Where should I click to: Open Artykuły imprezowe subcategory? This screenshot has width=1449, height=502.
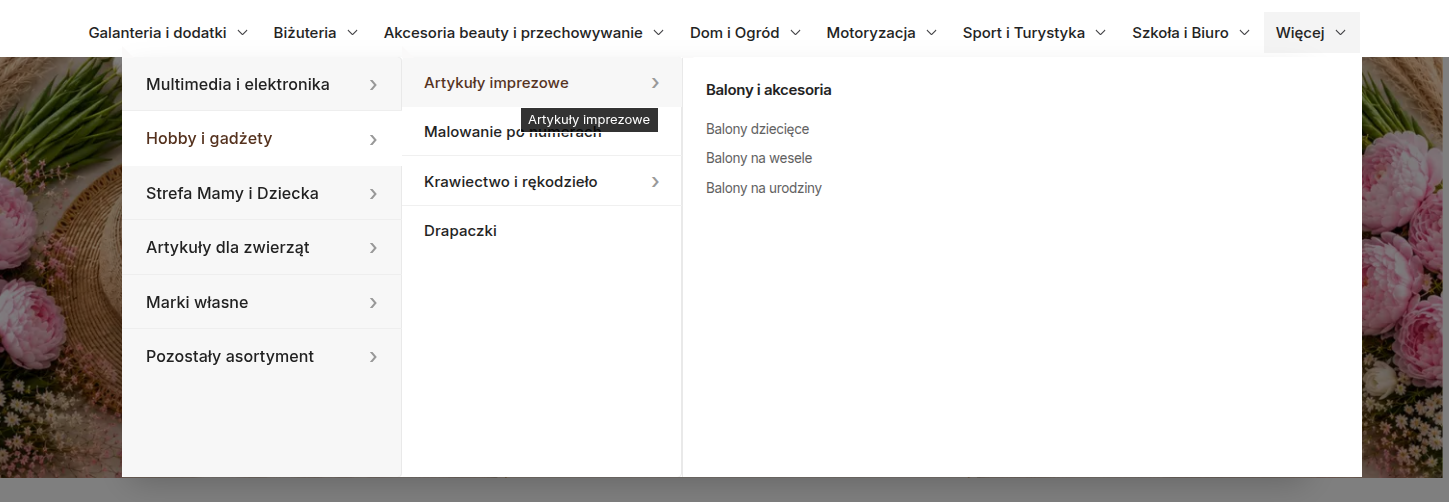[x=542, y=82]
